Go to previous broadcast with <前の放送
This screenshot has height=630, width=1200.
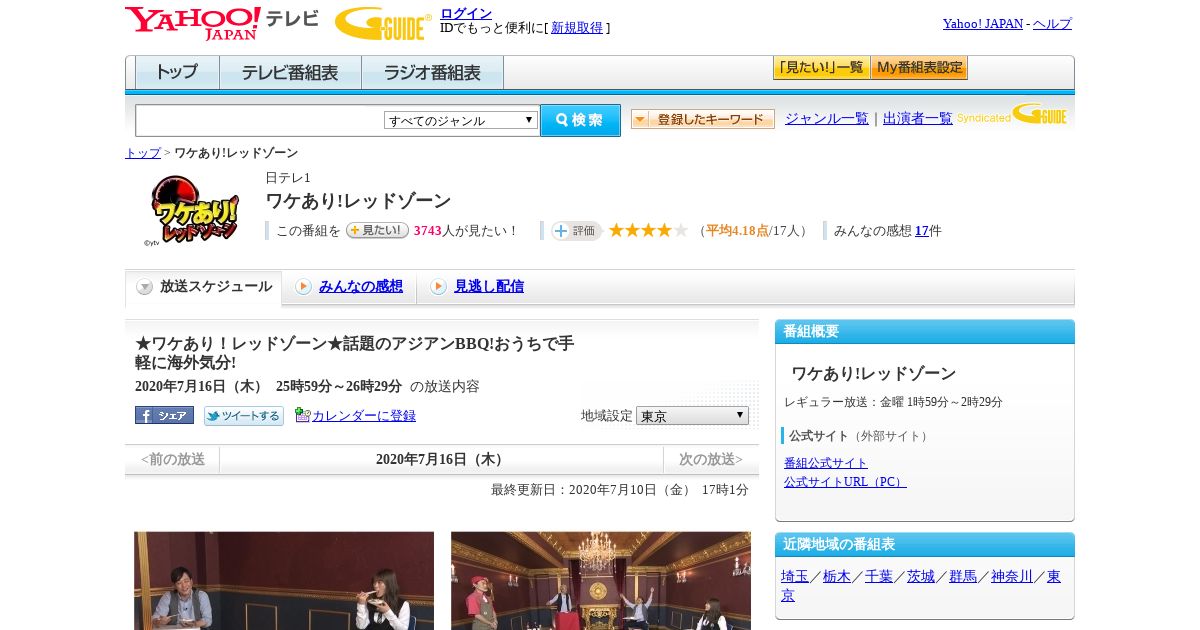point(173,460)
